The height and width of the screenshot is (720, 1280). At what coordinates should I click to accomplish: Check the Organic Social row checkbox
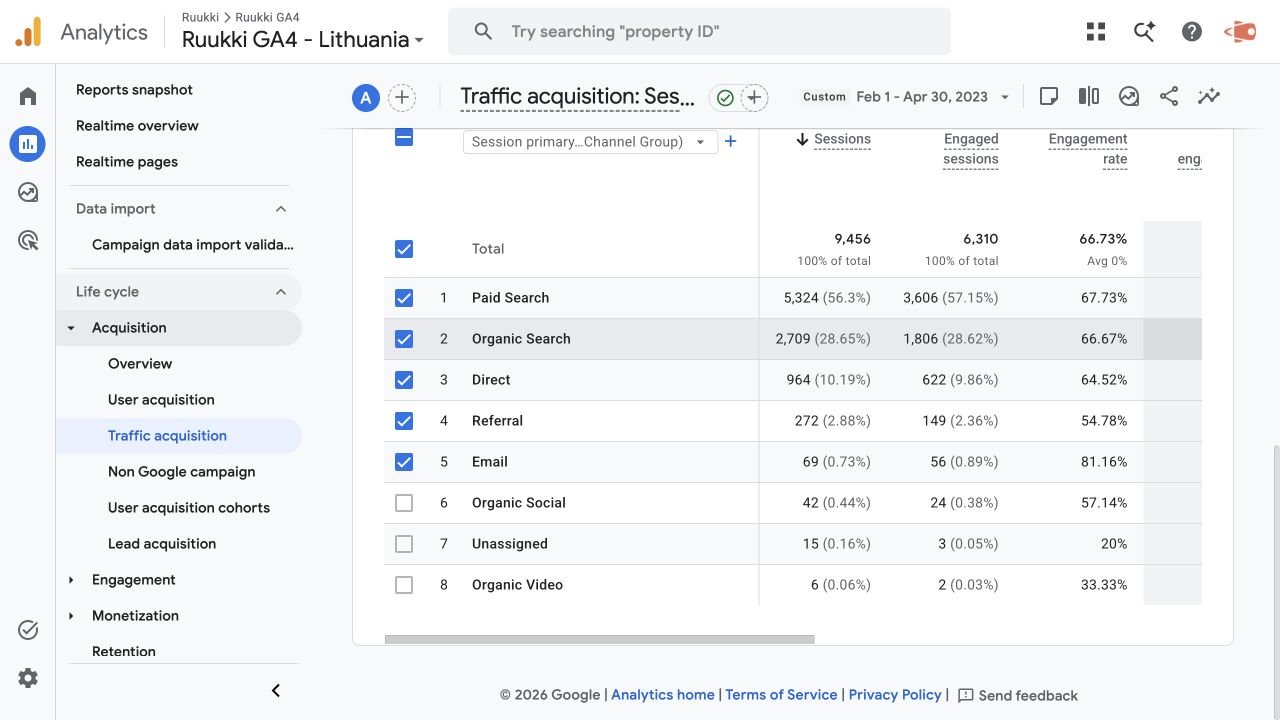pyautogui.click(x=404, y=503)
